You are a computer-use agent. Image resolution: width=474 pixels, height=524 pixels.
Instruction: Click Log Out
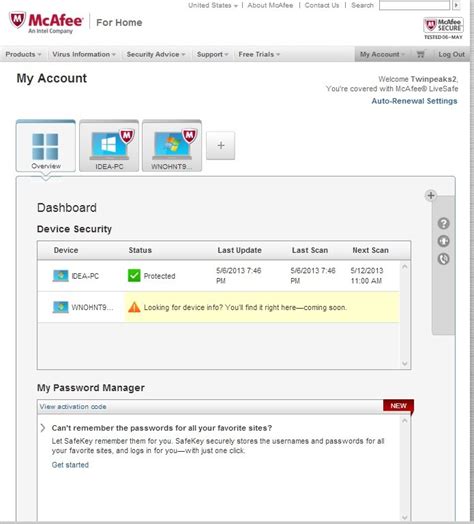(451, 54)
